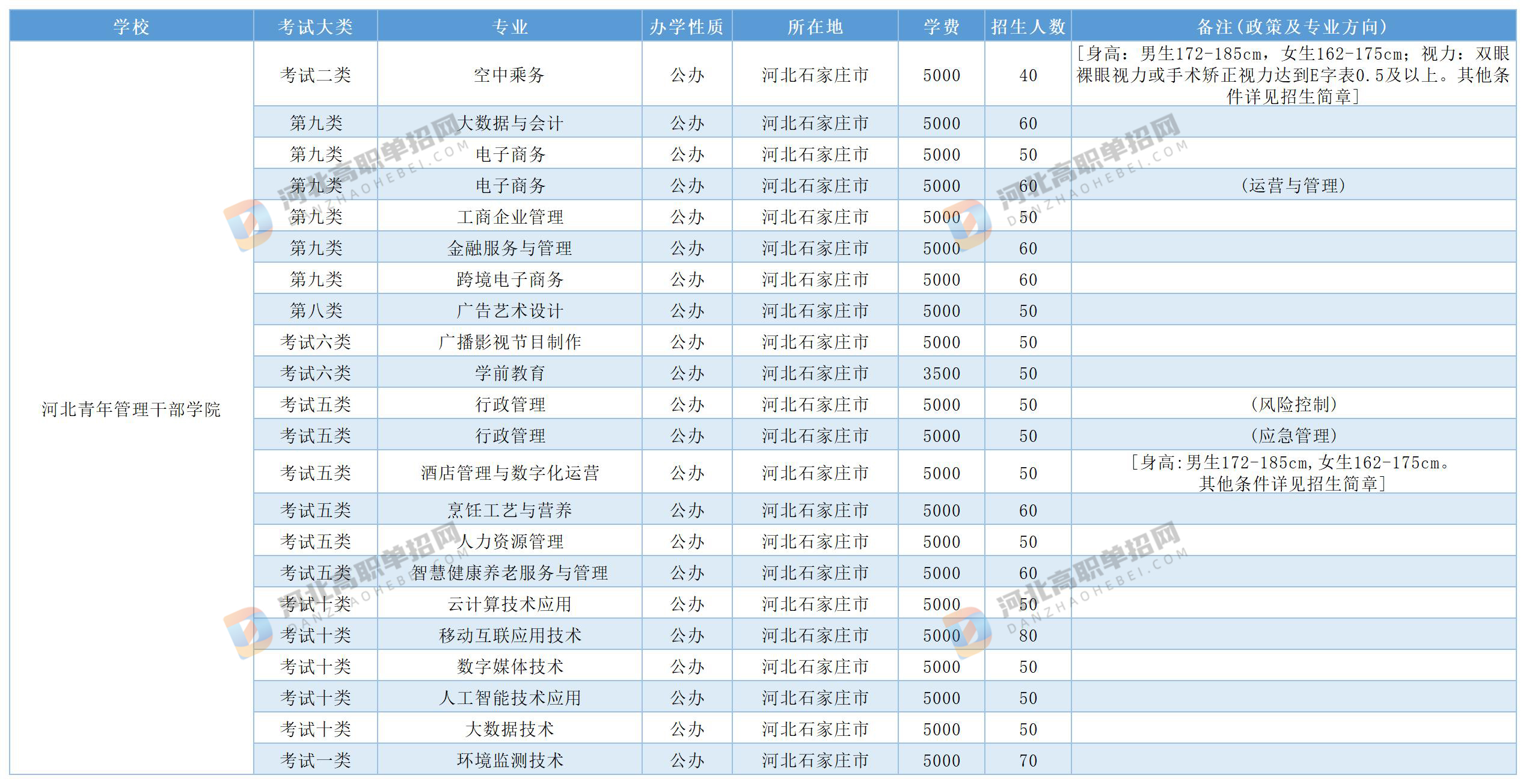Viewport: 1526px width, 784px height.
Task: Click the 专业 column header
Action: [509, 26]
